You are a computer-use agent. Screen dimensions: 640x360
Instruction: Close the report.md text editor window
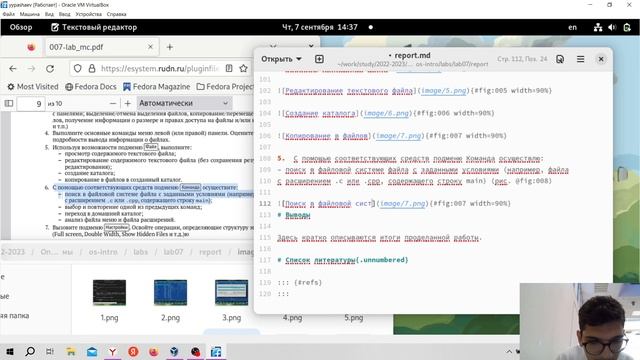tap(601, 59)
